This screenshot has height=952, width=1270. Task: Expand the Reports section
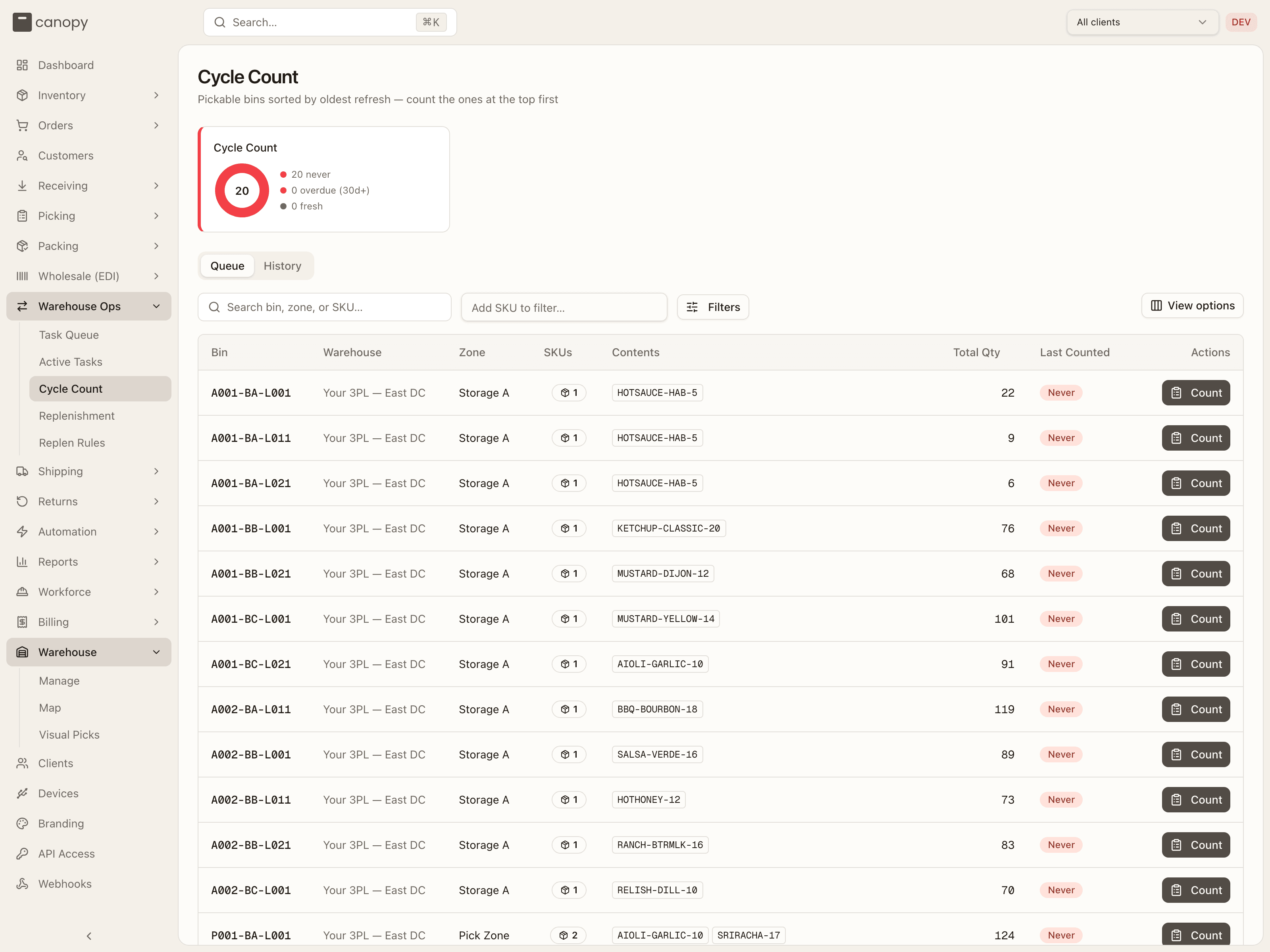click(156, 562)
